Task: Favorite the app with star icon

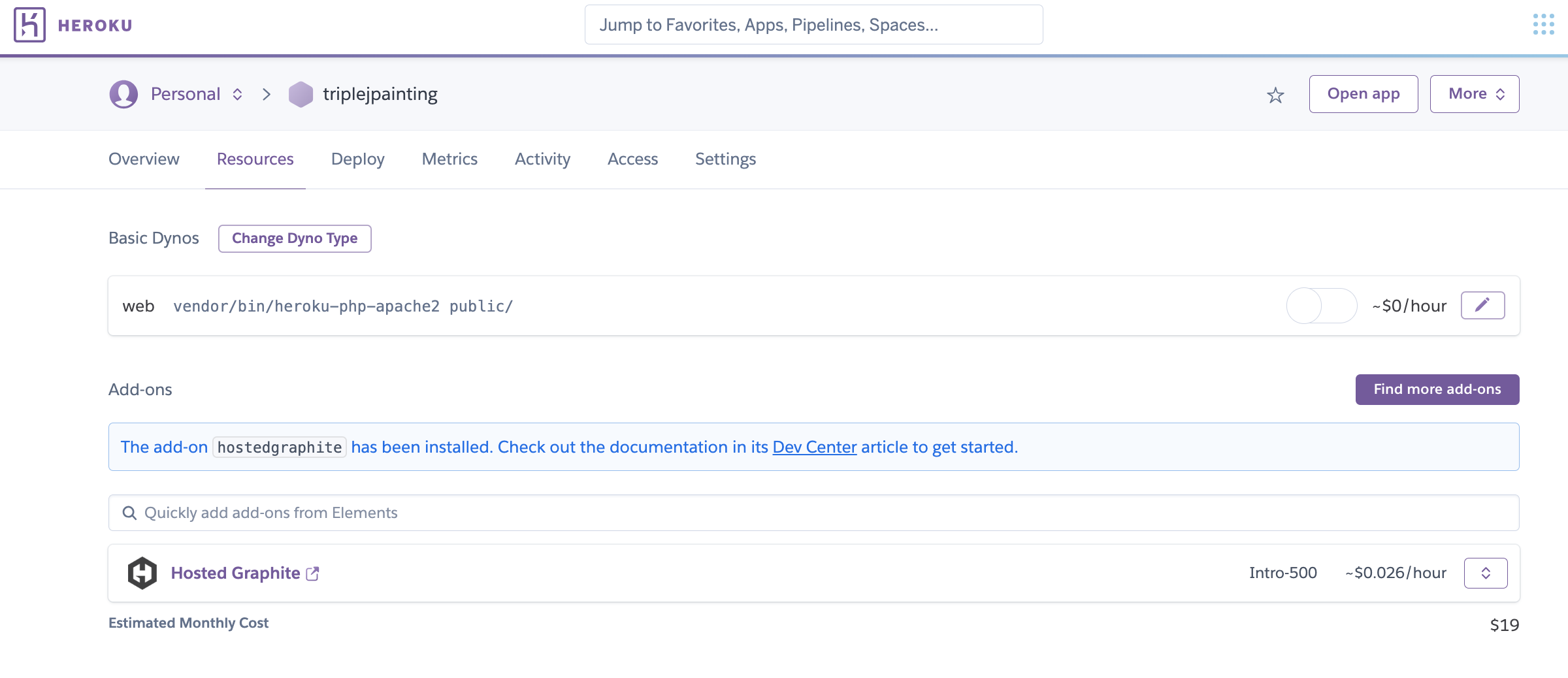Action: pos(1275,95)
